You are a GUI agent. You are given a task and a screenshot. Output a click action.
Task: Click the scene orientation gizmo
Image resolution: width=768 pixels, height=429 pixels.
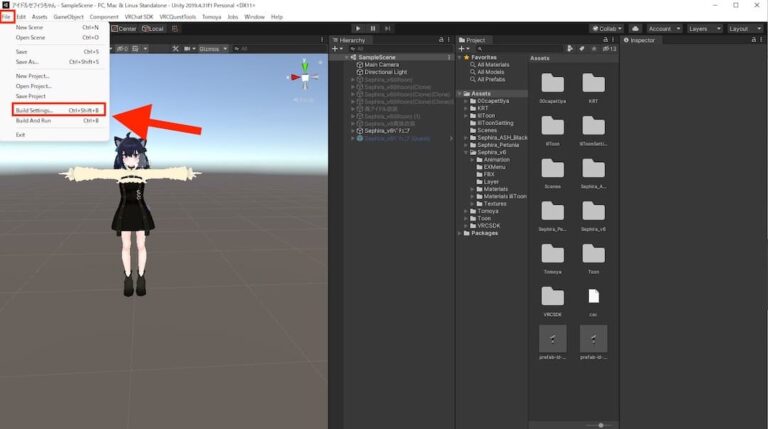[x=305, y=77]
